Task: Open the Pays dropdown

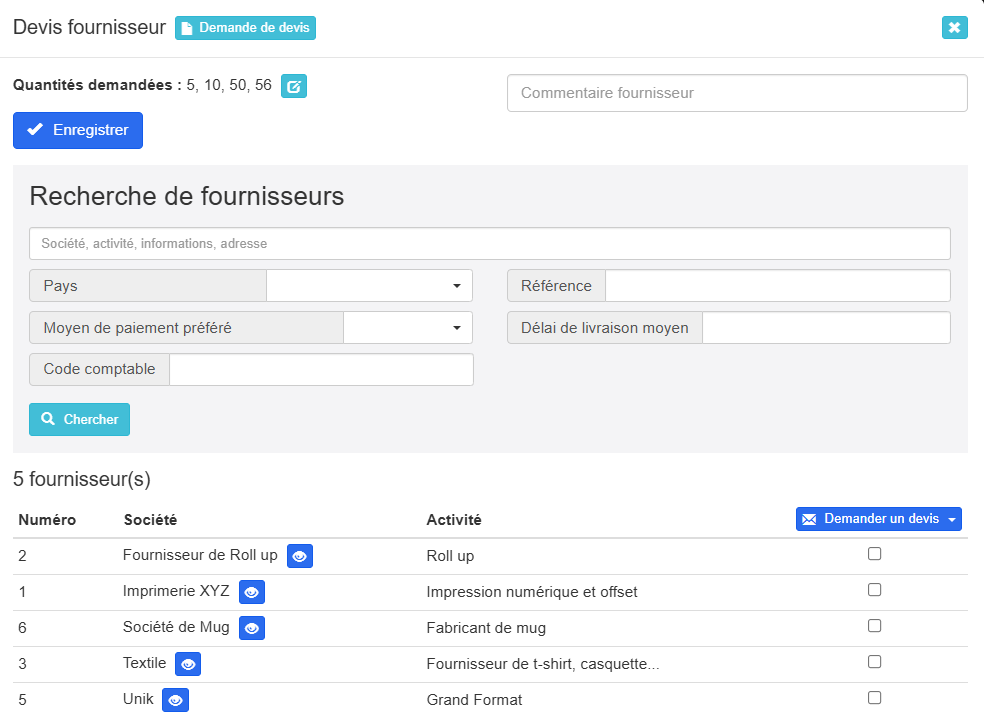Action: (x=369, y=286)
